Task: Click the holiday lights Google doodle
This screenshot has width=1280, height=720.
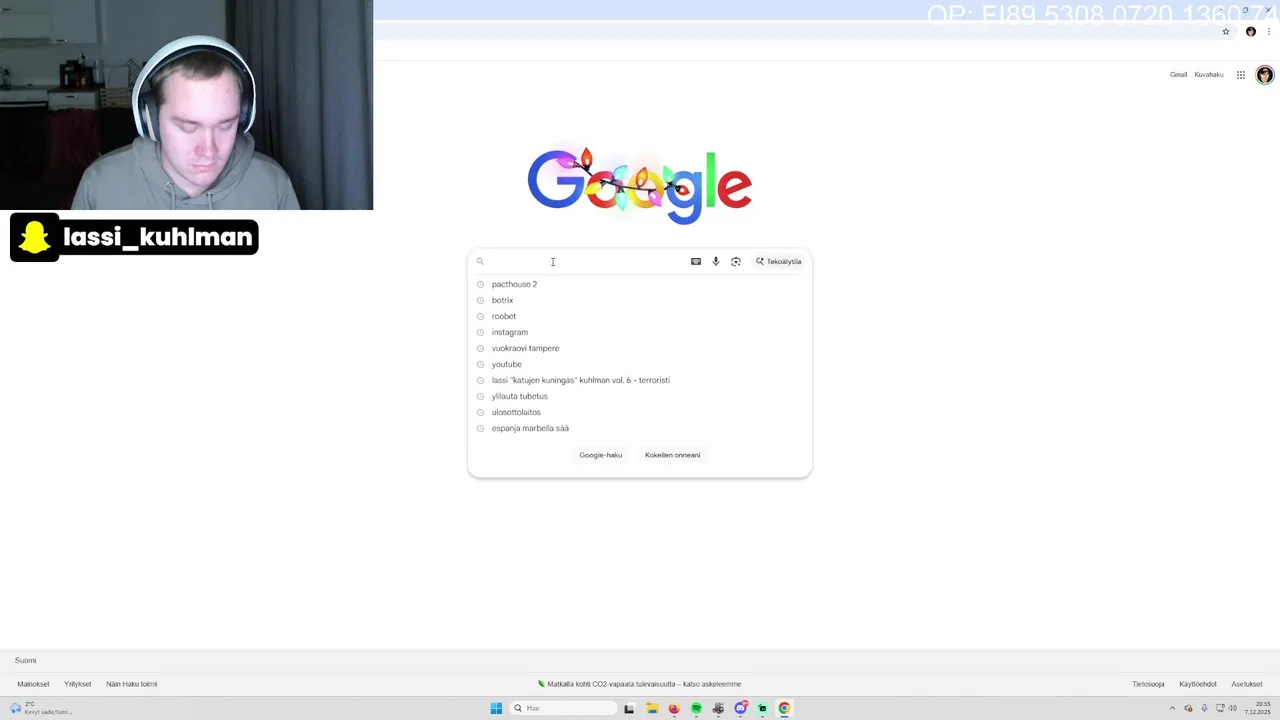Action: tap(640, 186)
